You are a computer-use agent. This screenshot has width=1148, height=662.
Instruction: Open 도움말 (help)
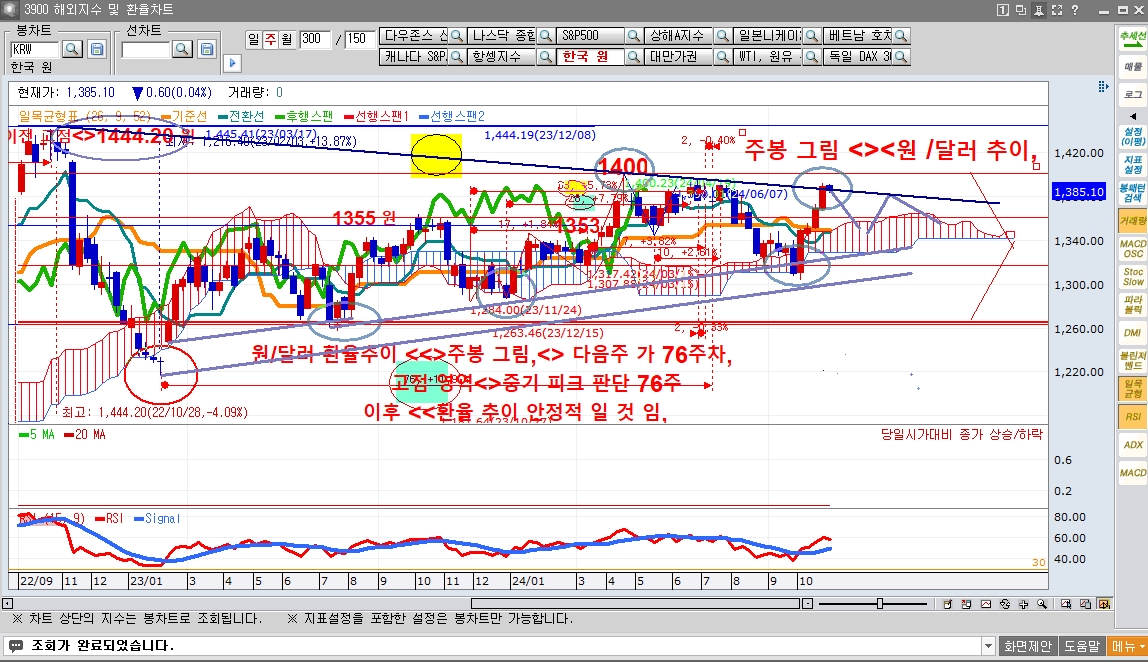[1085, 645]
